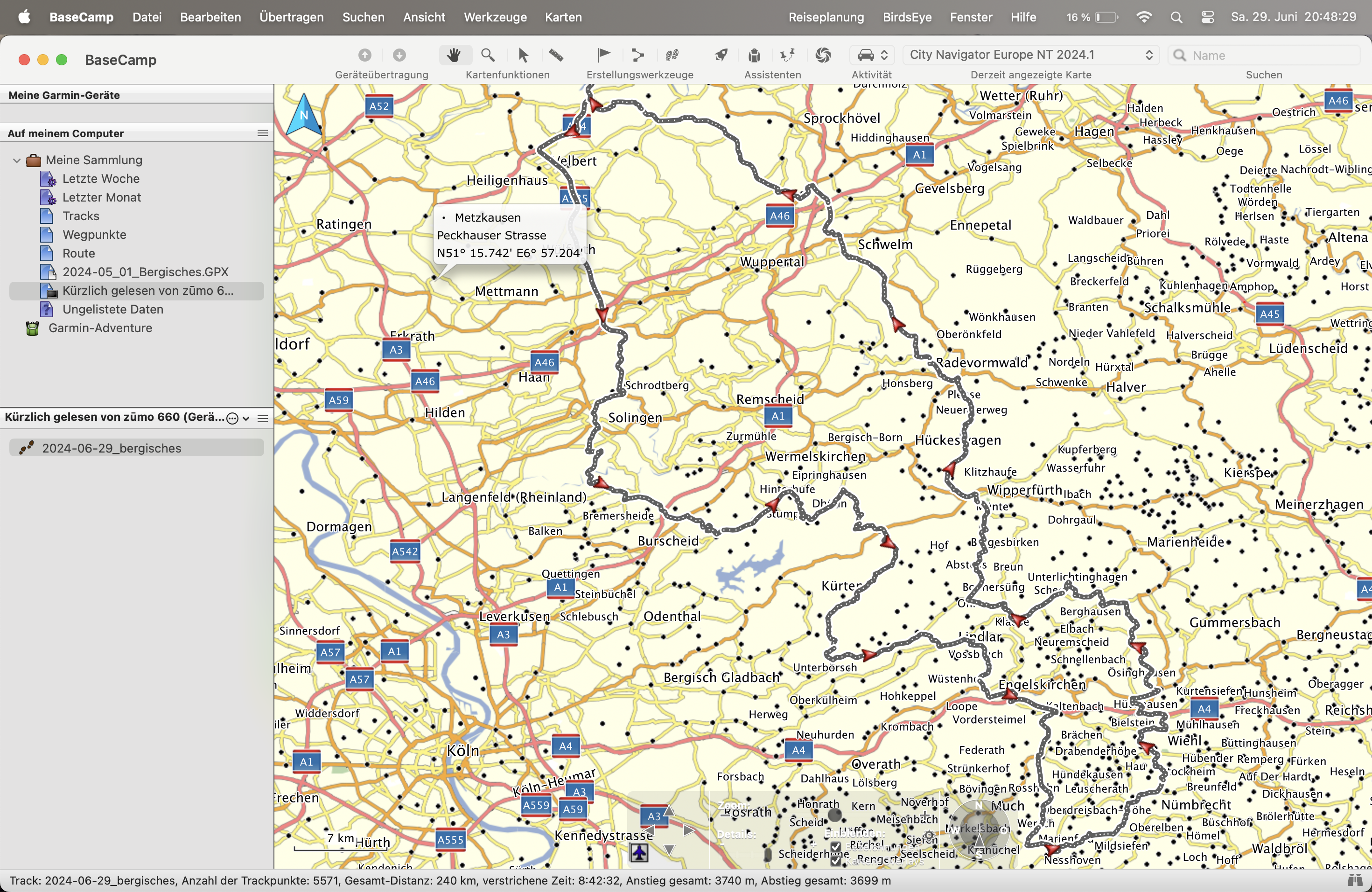Toggle the Karten-Overlays checkbox
The width and height of the screenshot is (1372, 892).
pyautogui.click(x=836, y=861)
